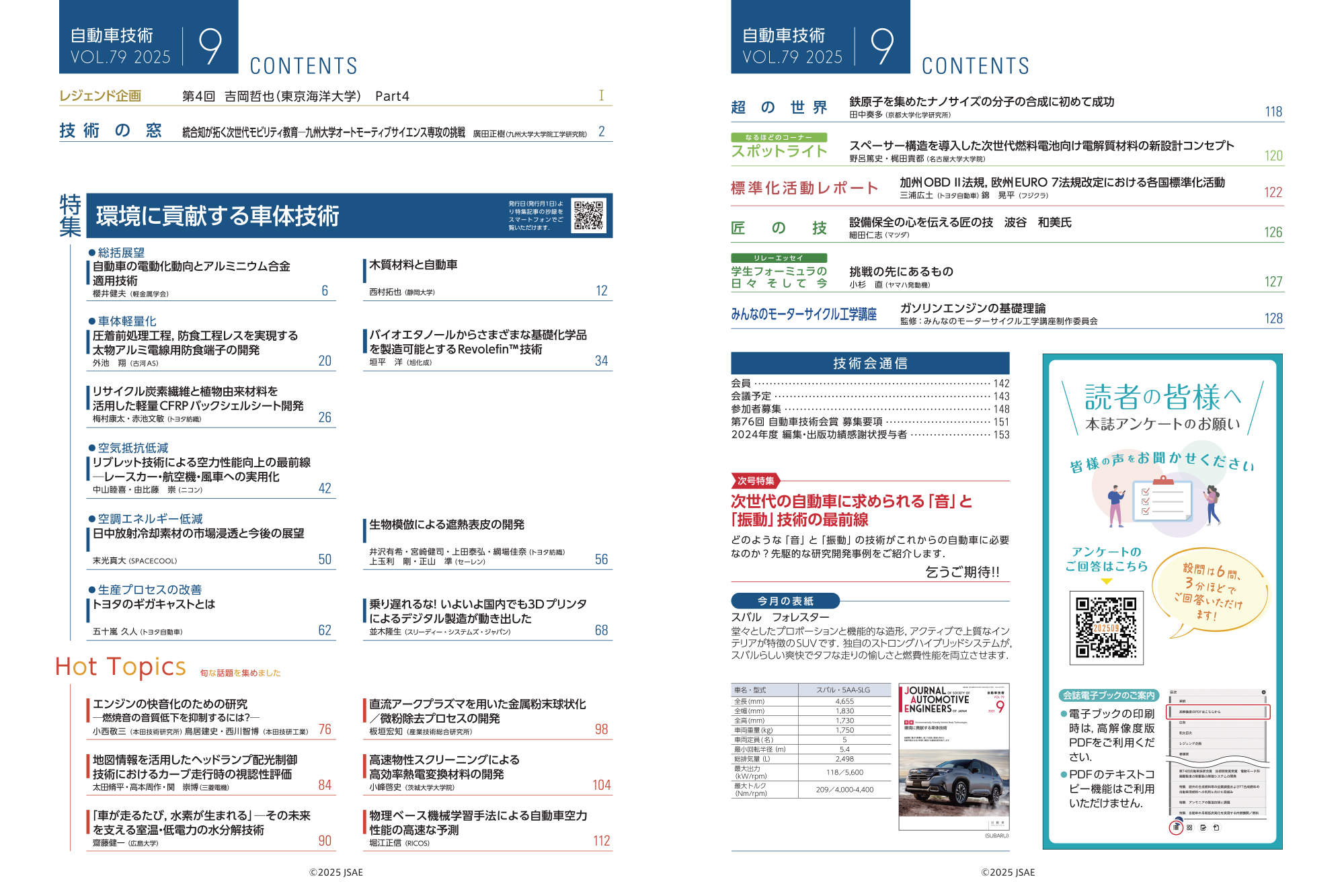Click the journal cover thumbnail with Subaru Forester
This screenshot has height=896, width=1344.
(x=953, y=756)
